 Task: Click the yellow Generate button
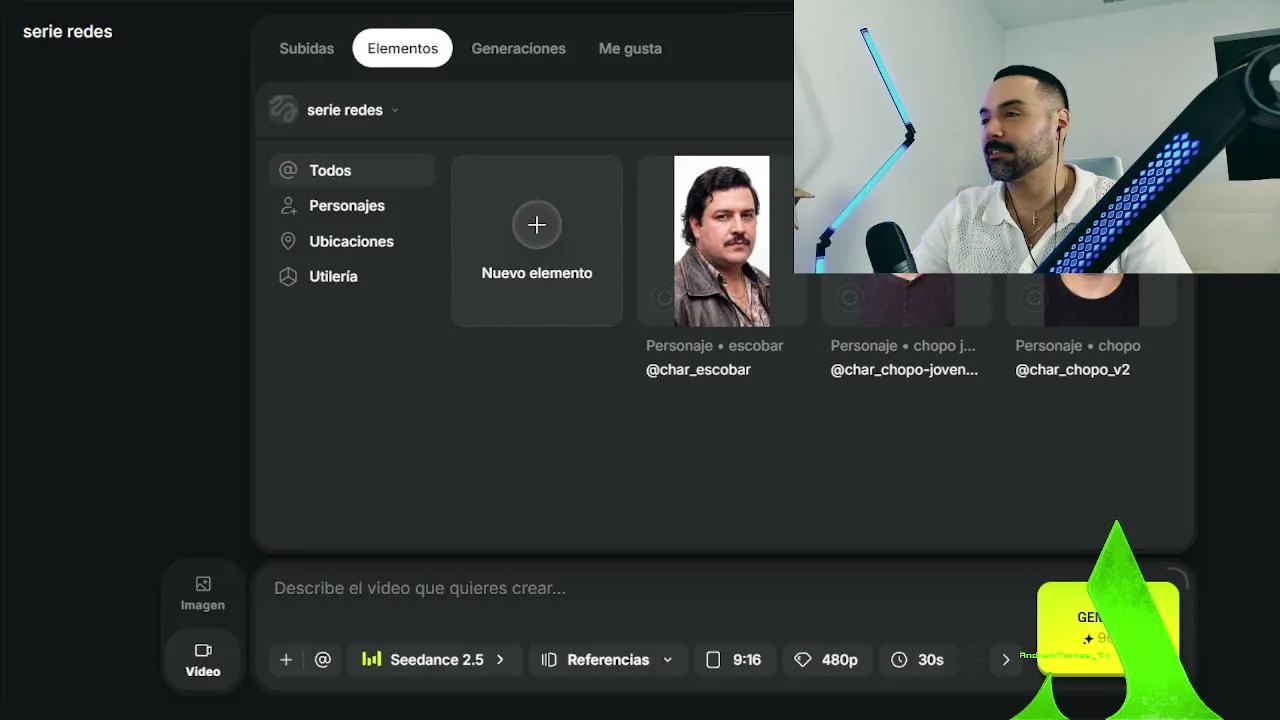(1108, 628)
